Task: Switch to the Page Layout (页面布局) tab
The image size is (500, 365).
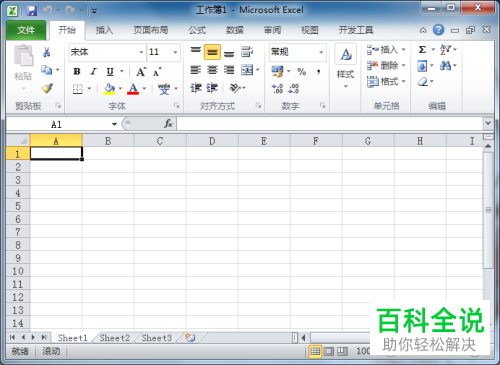Action: (x=151, y=30)
